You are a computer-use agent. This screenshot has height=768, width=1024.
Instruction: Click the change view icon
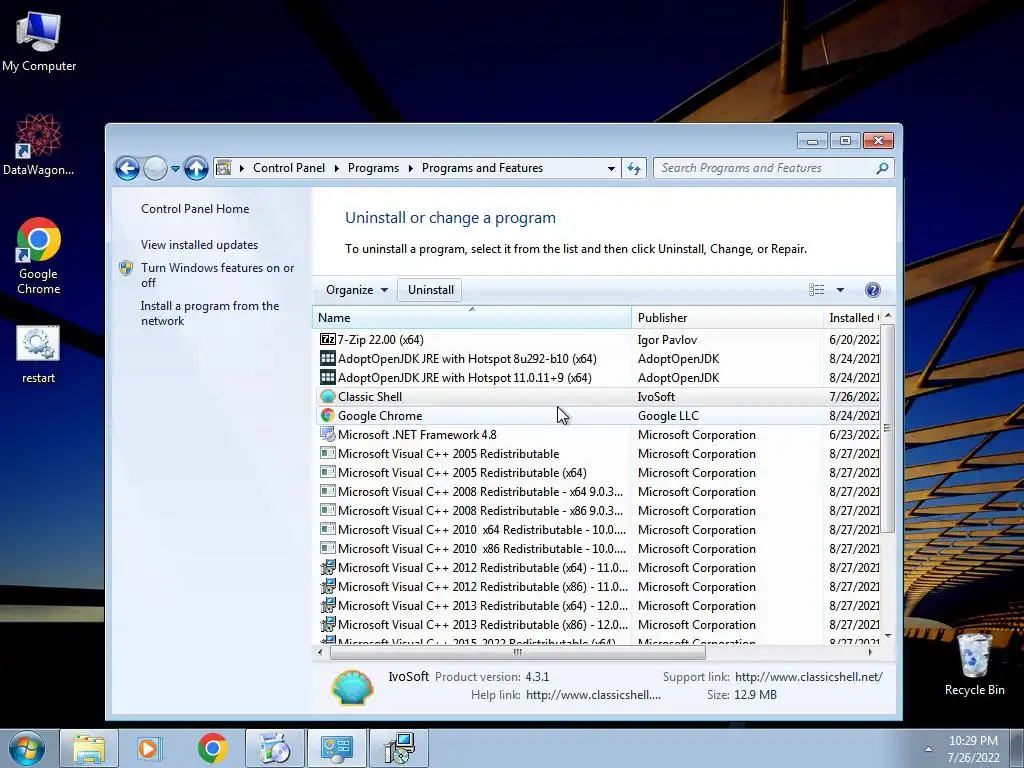pos(816,290)
